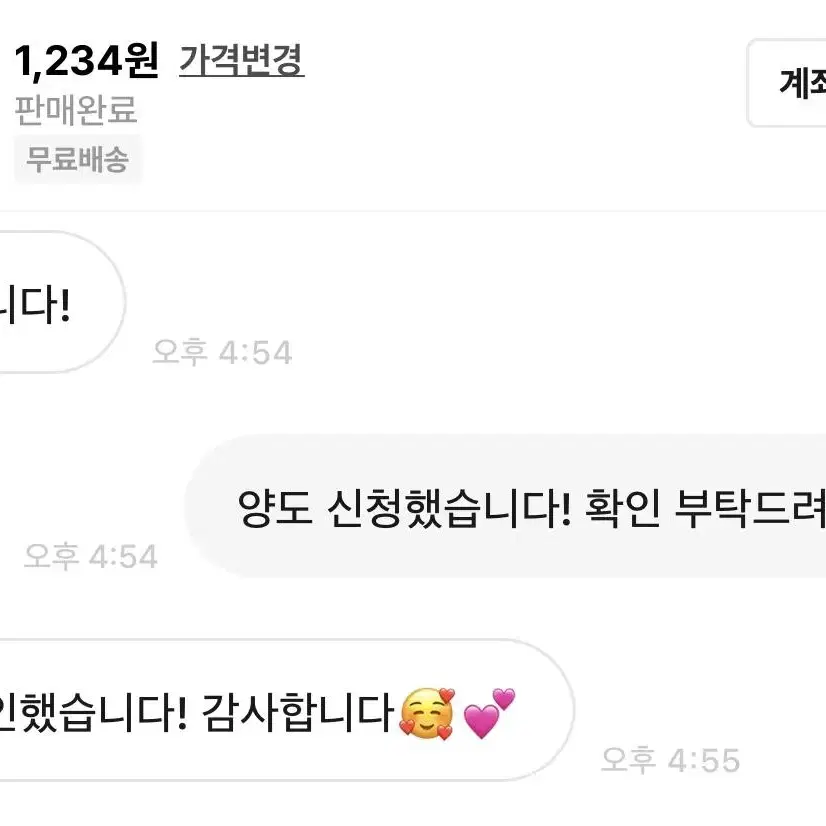826x826 pixels.
Task: Select the 무료배송 free shipping badge
Action: coord(78,159)
